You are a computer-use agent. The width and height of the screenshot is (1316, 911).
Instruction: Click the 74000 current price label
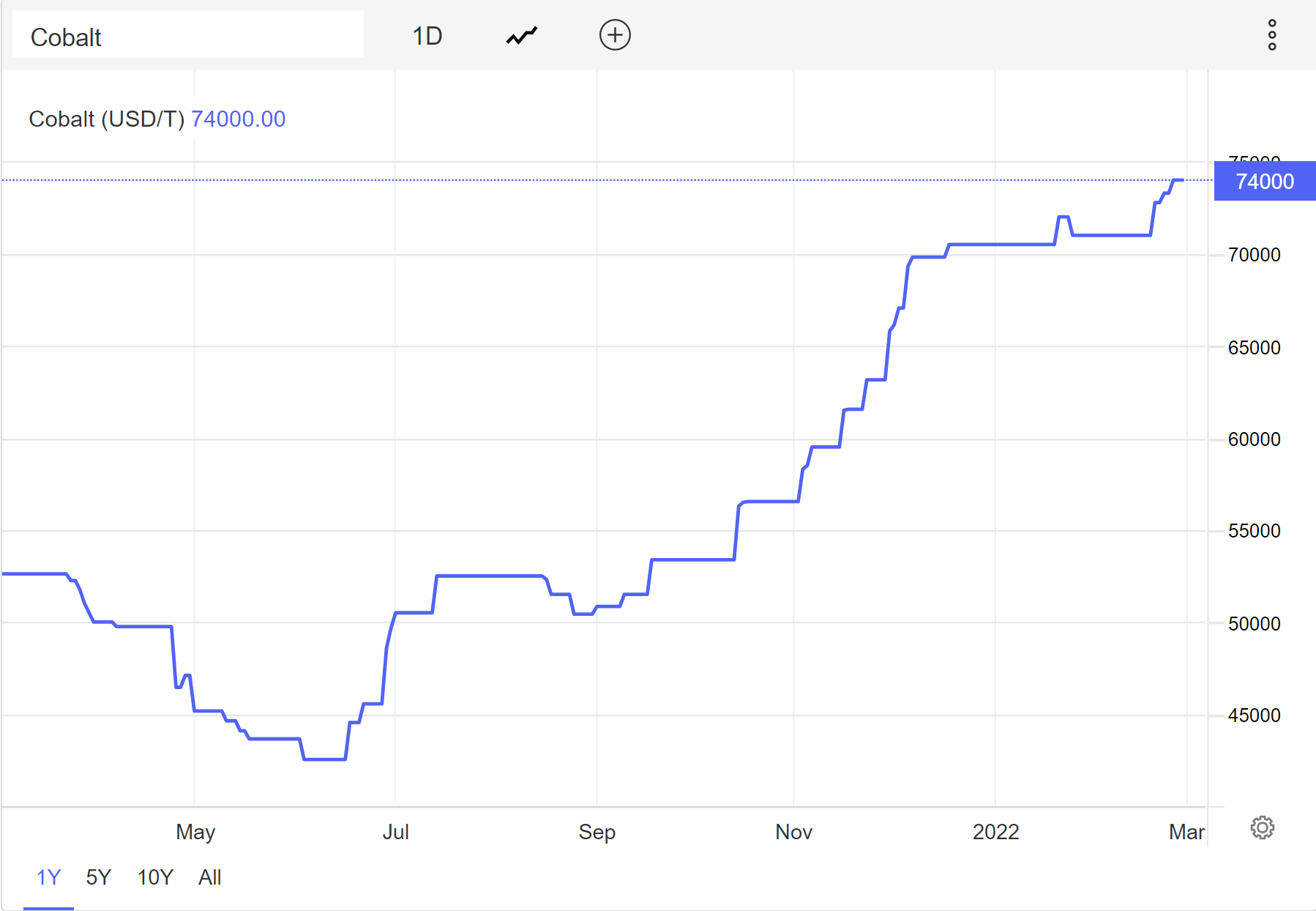[x=1265, y=181]
